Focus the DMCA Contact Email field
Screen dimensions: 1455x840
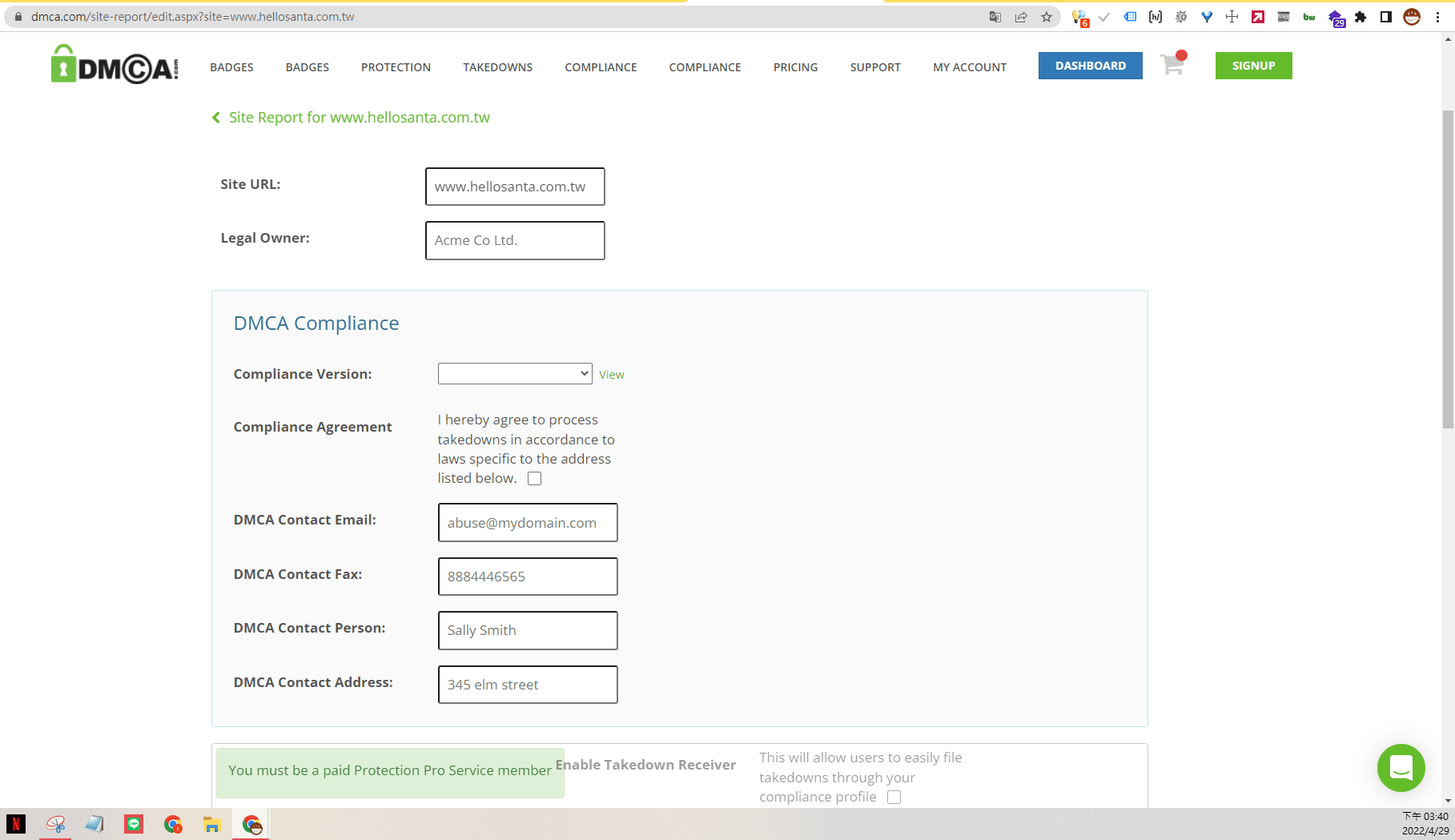[x=528, y=523]
